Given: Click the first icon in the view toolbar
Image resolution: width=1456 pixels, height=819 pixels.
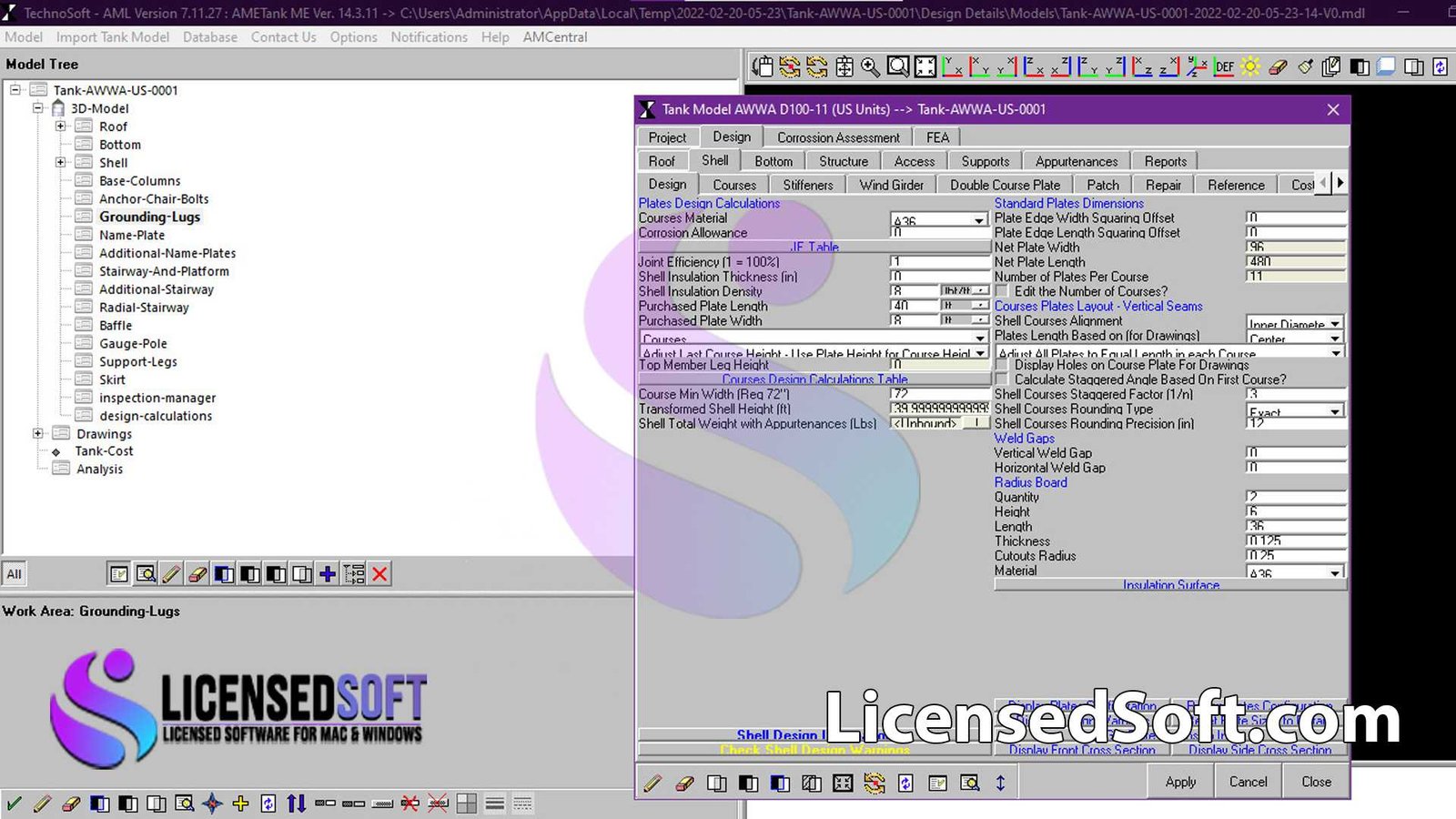Looking at the screenshot, I should coord(763,66).
